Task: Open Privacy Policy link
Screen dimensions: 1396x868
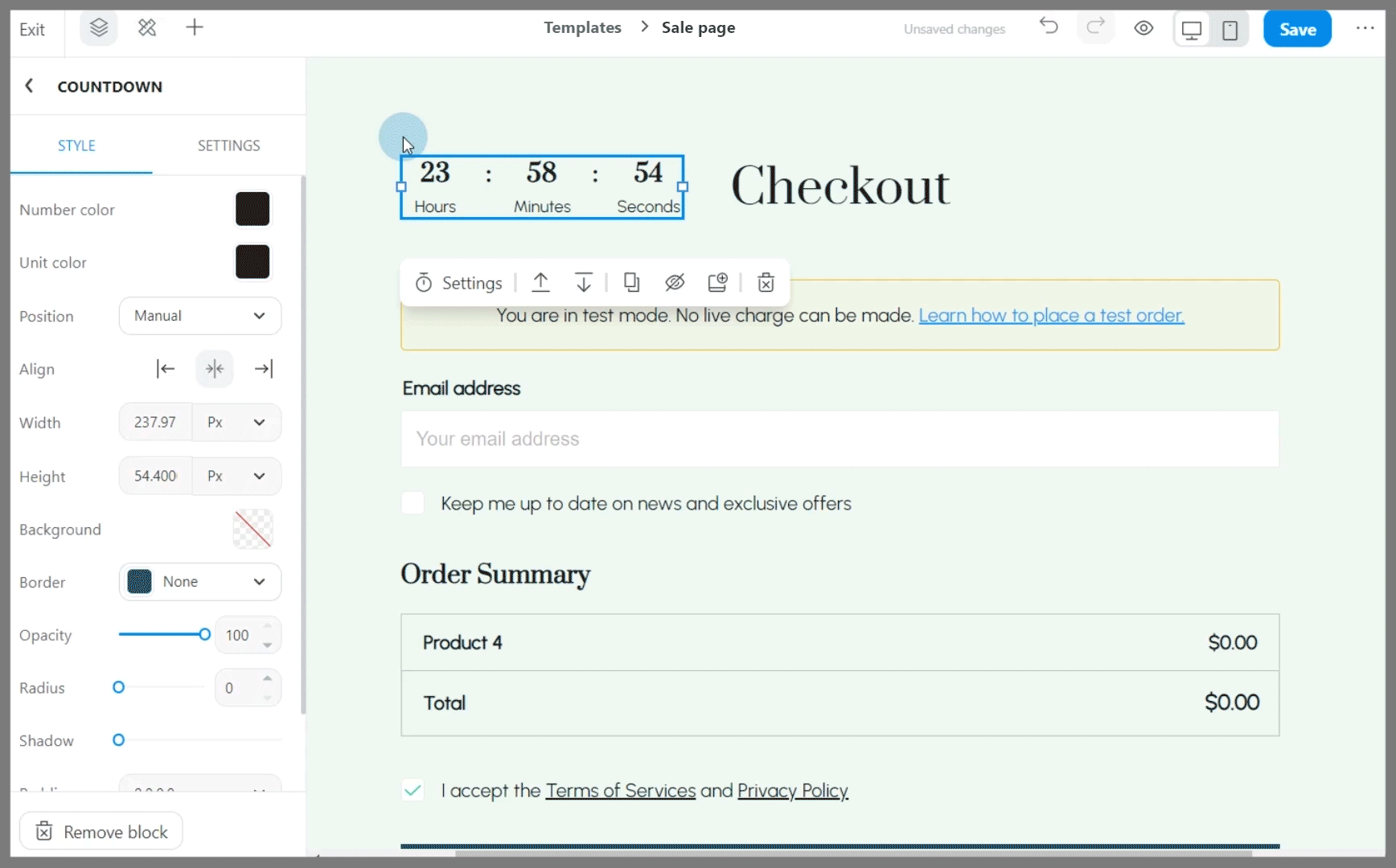Action: click(793, 791)
